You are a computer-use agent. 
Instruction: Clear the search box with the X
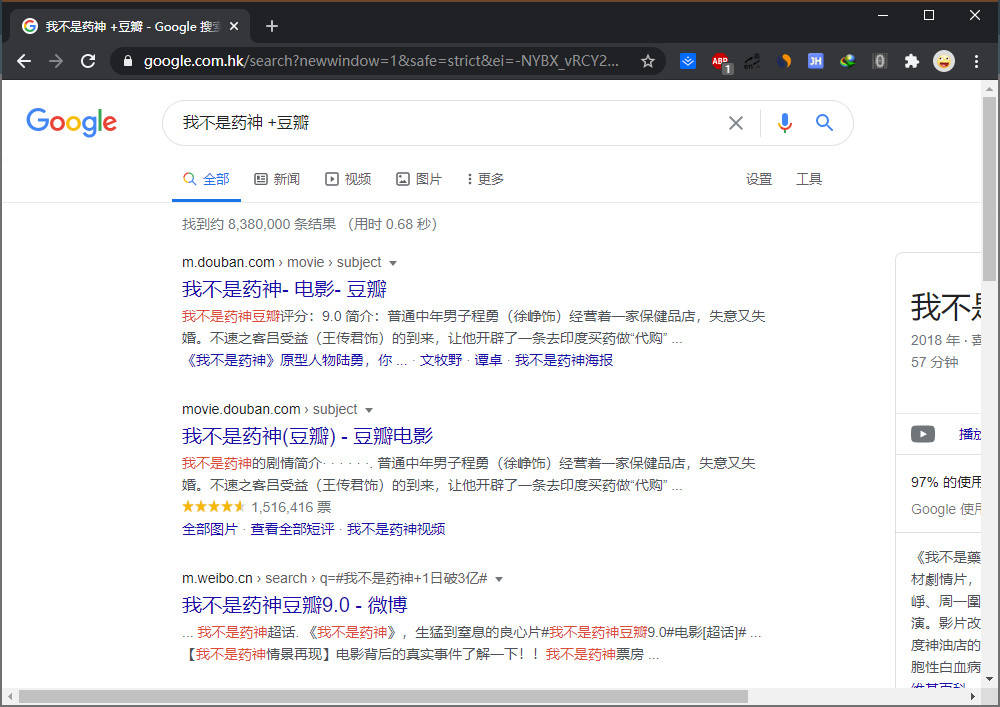pos(736,123)
